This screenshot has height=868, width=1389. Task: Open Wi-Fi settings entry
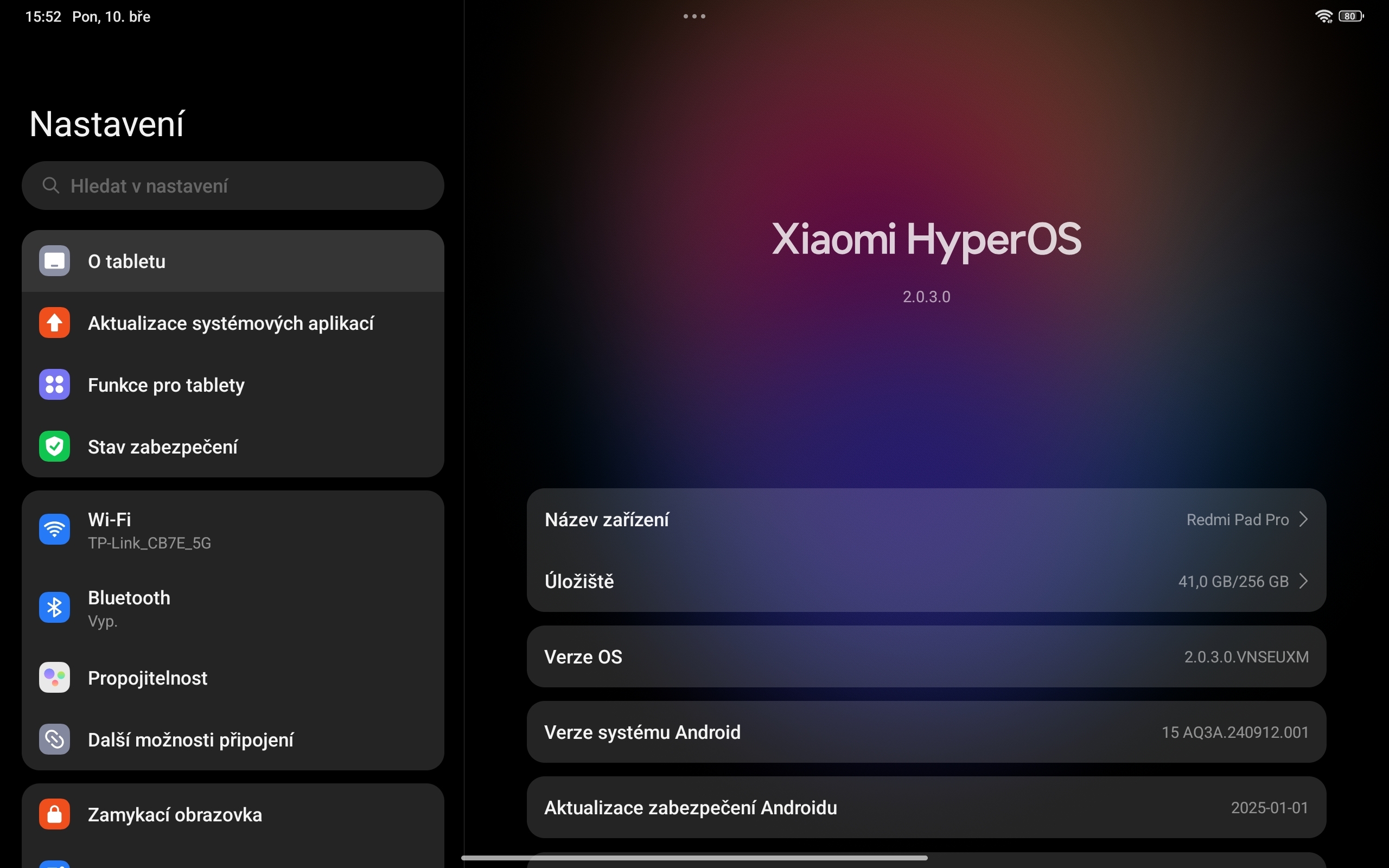[x=233, y=529]
